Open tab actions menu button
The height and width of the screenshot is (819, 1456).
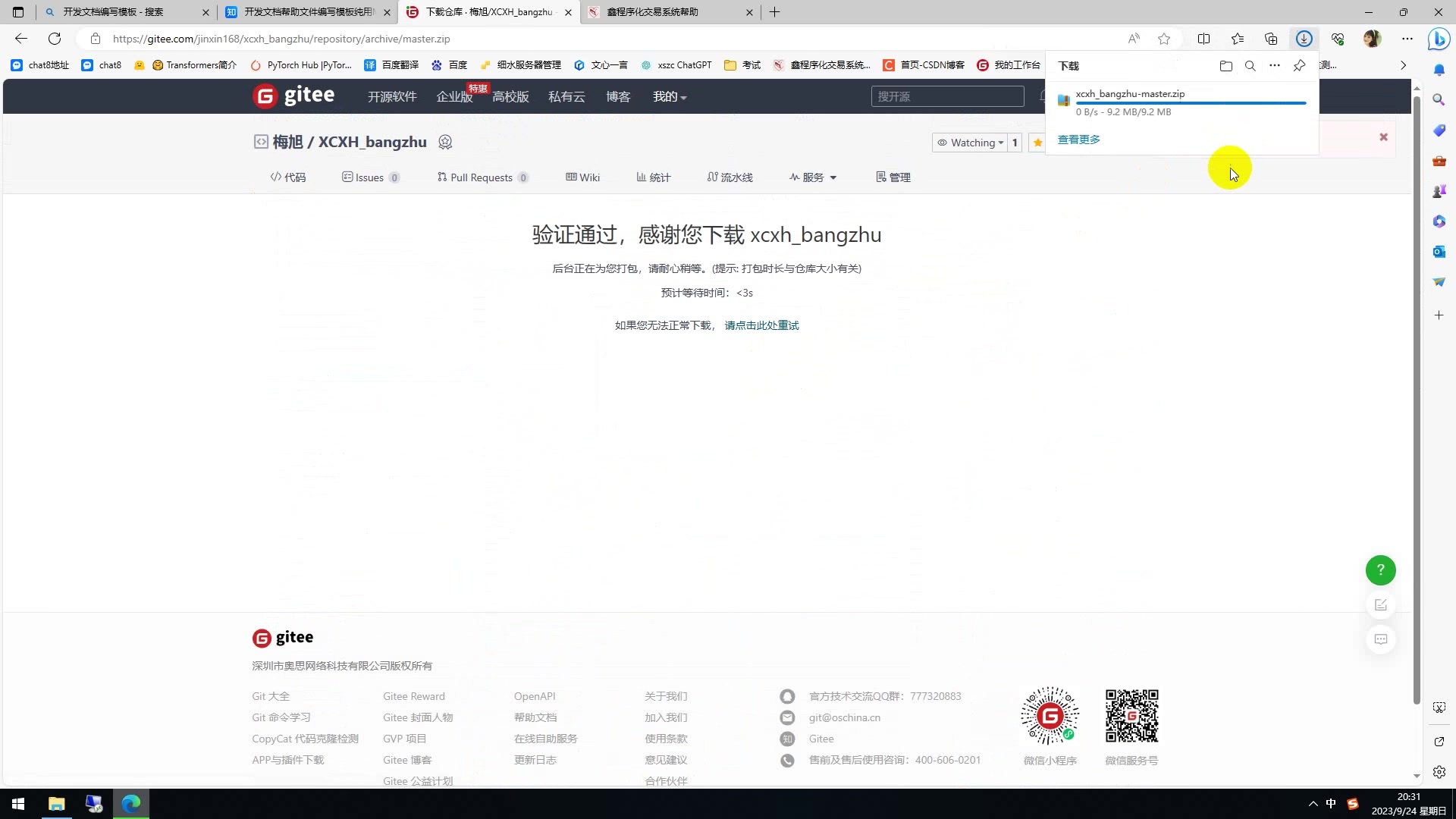[x=18, y=12]
